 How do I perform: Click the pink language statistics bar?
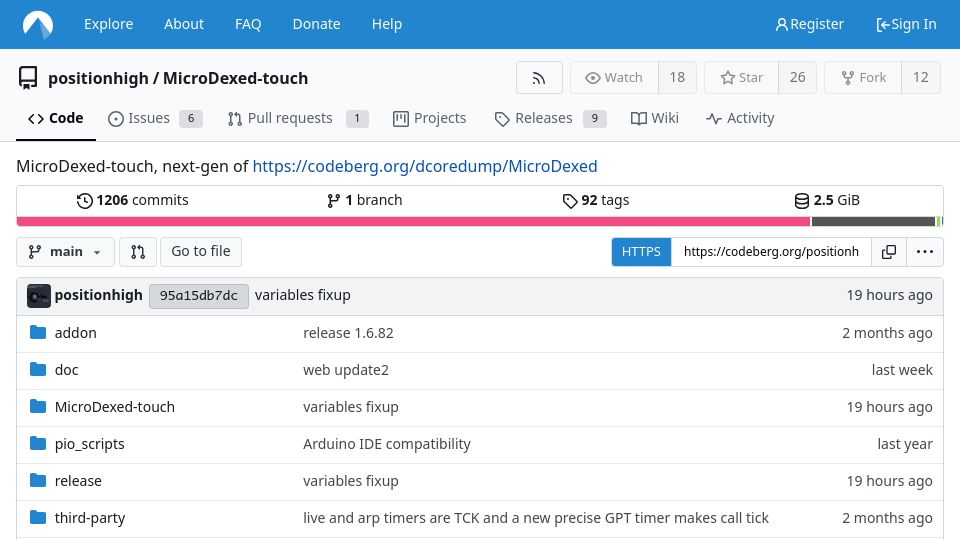tap(413, 222)
